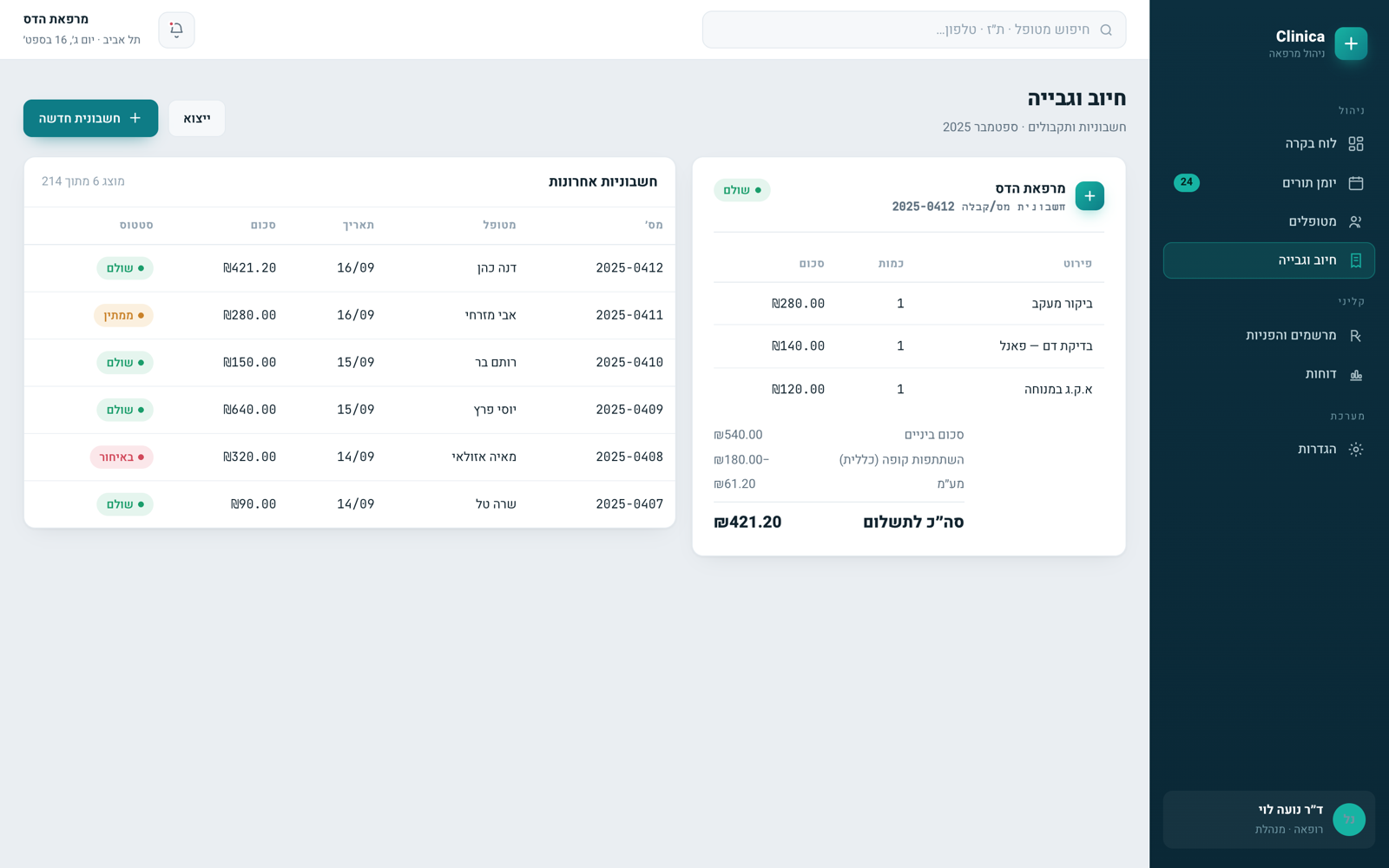Click the Rx prescriptions icon
This screenshot has height=868, width=1389.
click(x=1356, y=335)
